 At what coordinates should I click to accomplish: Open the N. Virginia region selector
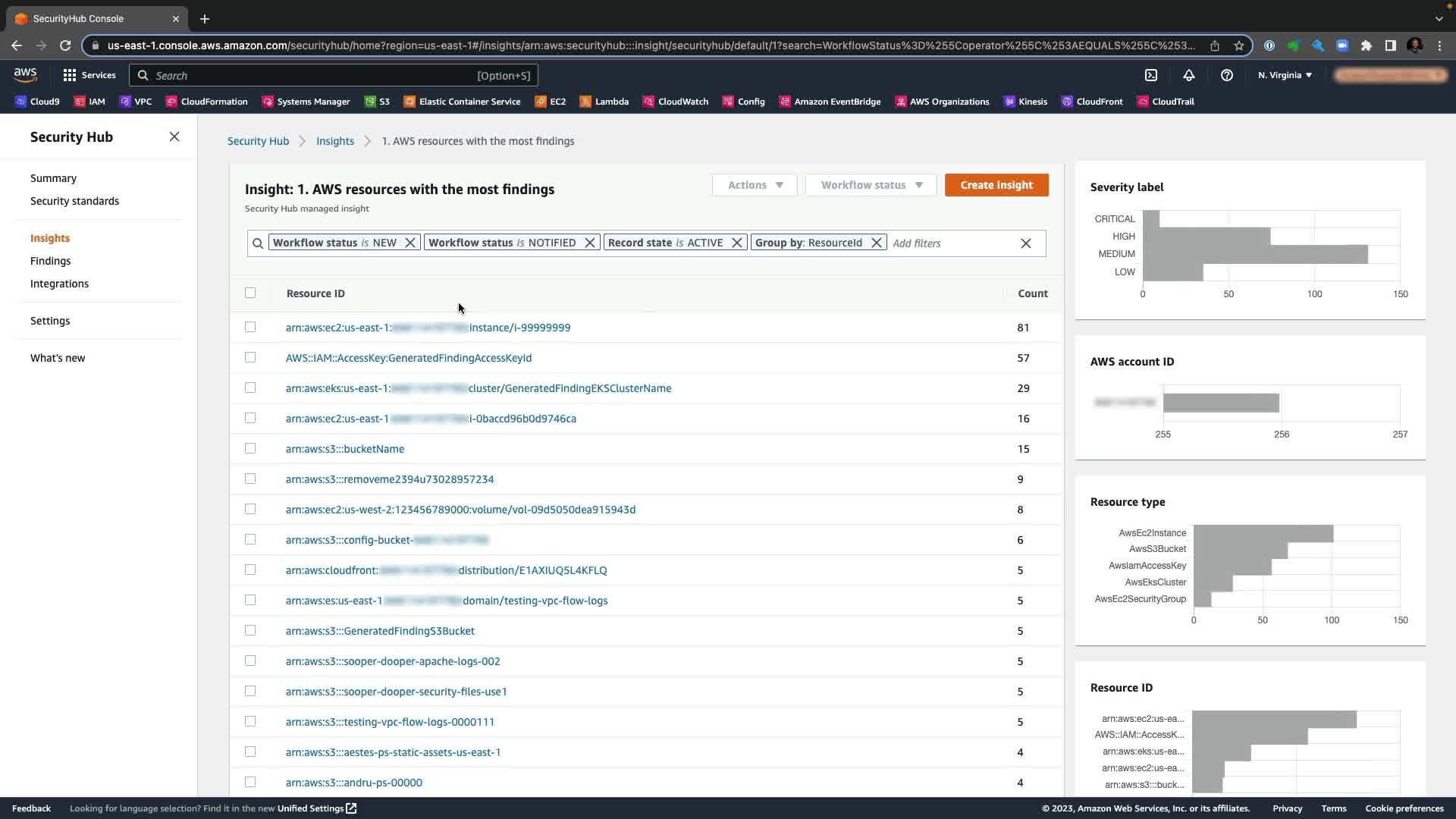[1285, 75]
